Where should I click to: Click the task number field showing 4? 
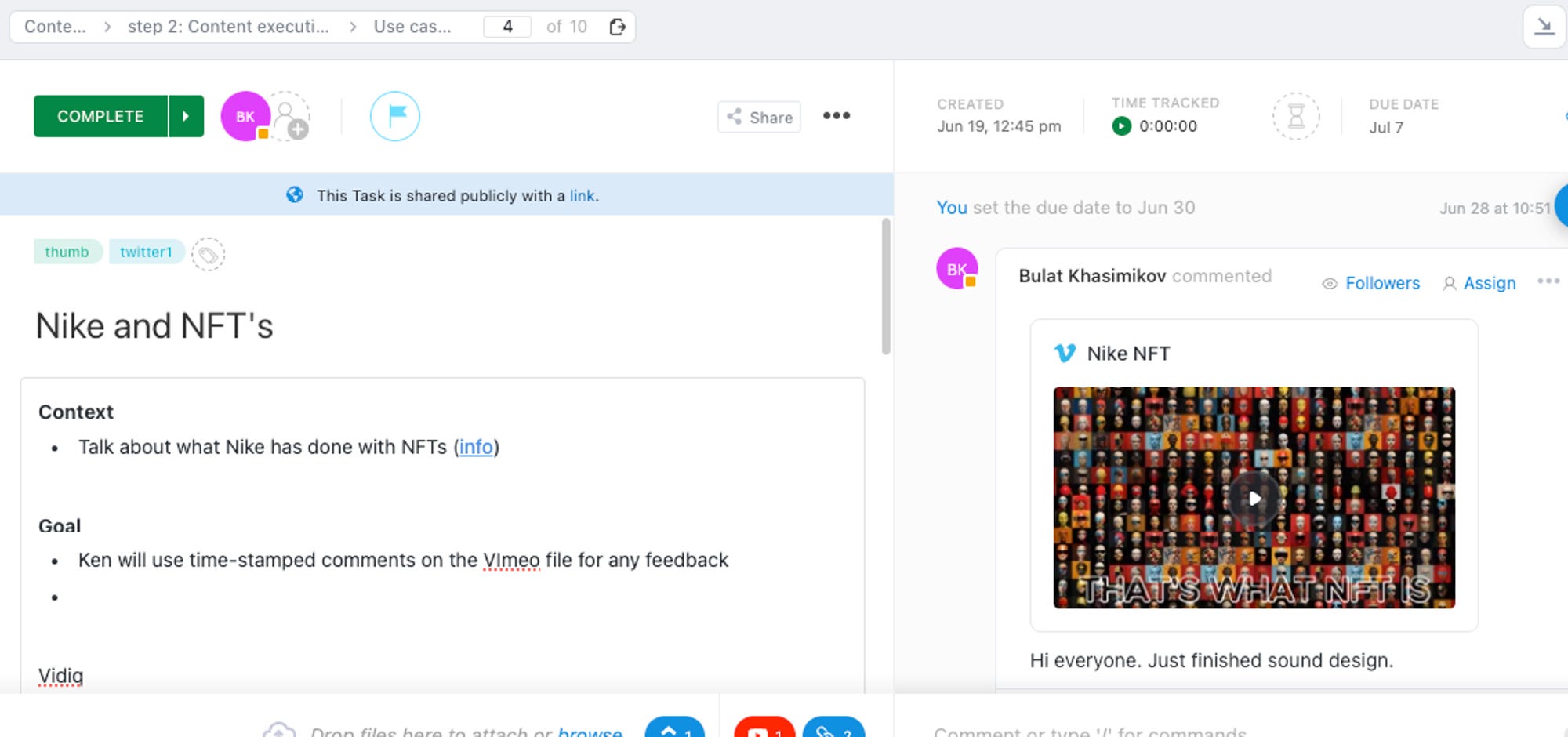(507, 27)
